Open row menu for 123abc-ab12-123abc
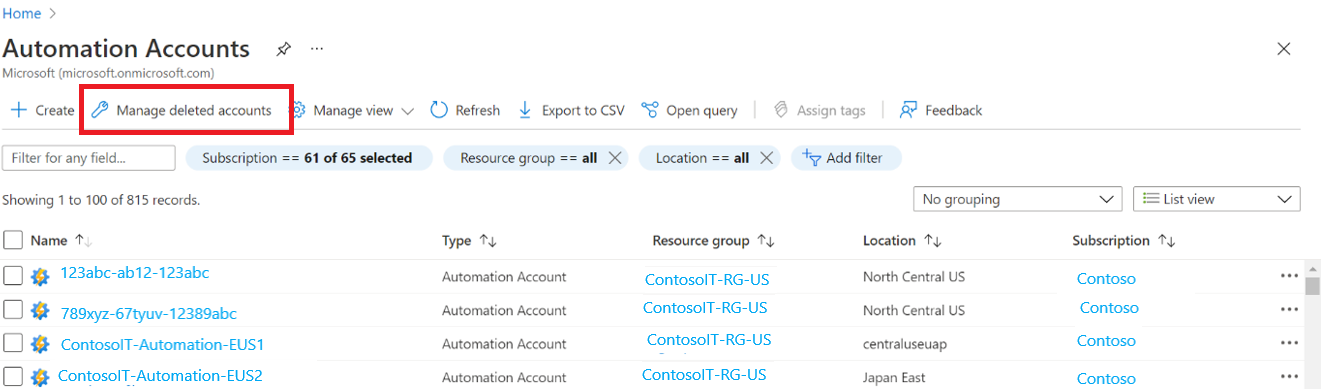The height and width of the screenshot is (391, 1334). click(1289, 277)
